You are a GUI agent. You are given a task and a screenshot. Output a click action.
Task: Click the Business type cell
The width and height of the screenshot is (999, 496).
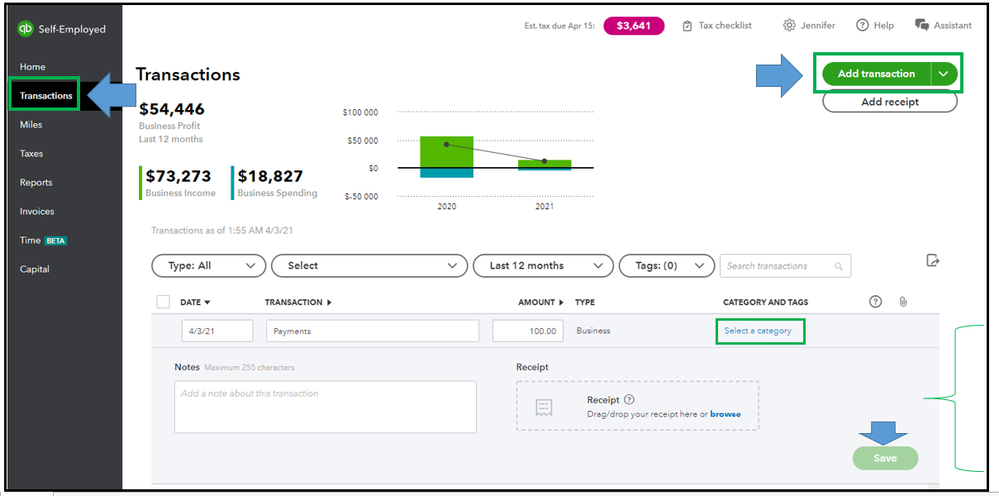point(593,331)
